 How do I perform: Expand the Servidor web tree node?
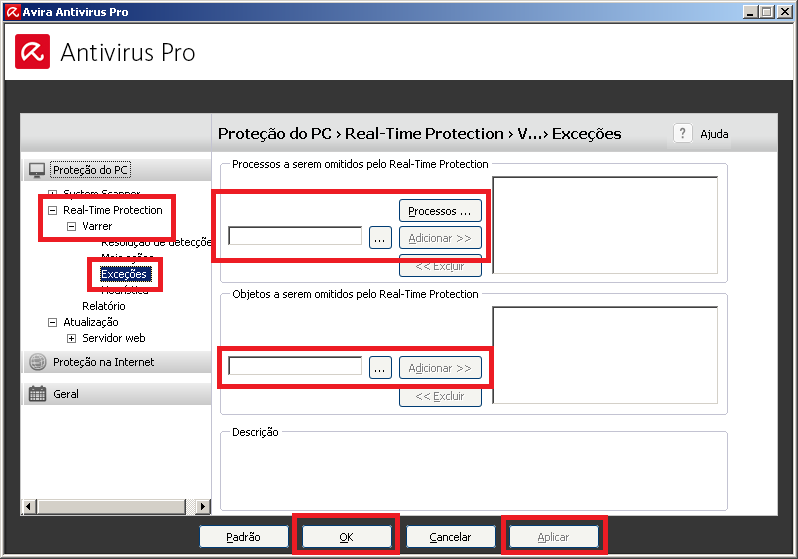(x=72, y=339)
